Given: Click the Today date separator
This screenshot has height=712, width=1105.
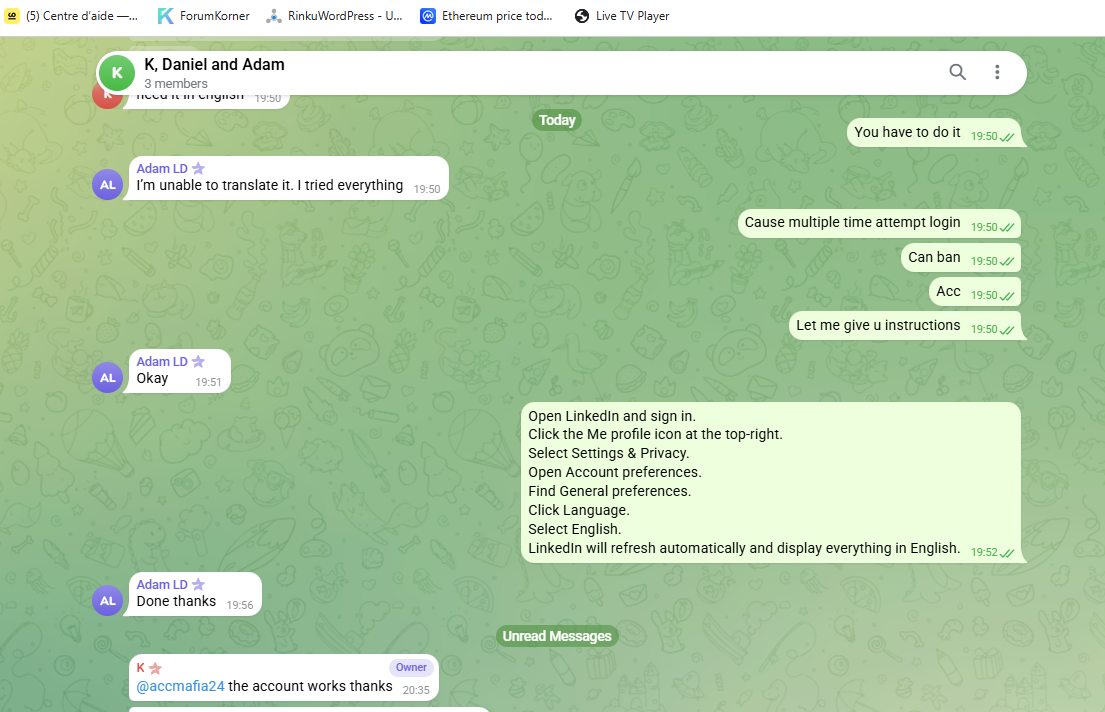Looking at the screenshot, I should pyautogui.click(x=557, y=120).
